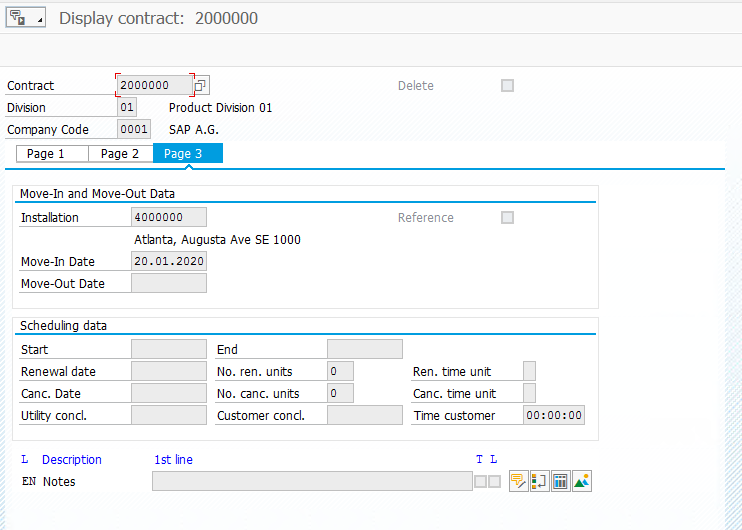The width and height of the screenshot is (742, 530).
Task: Click the notes list with return arrow icon
Action: pos(539,481)
